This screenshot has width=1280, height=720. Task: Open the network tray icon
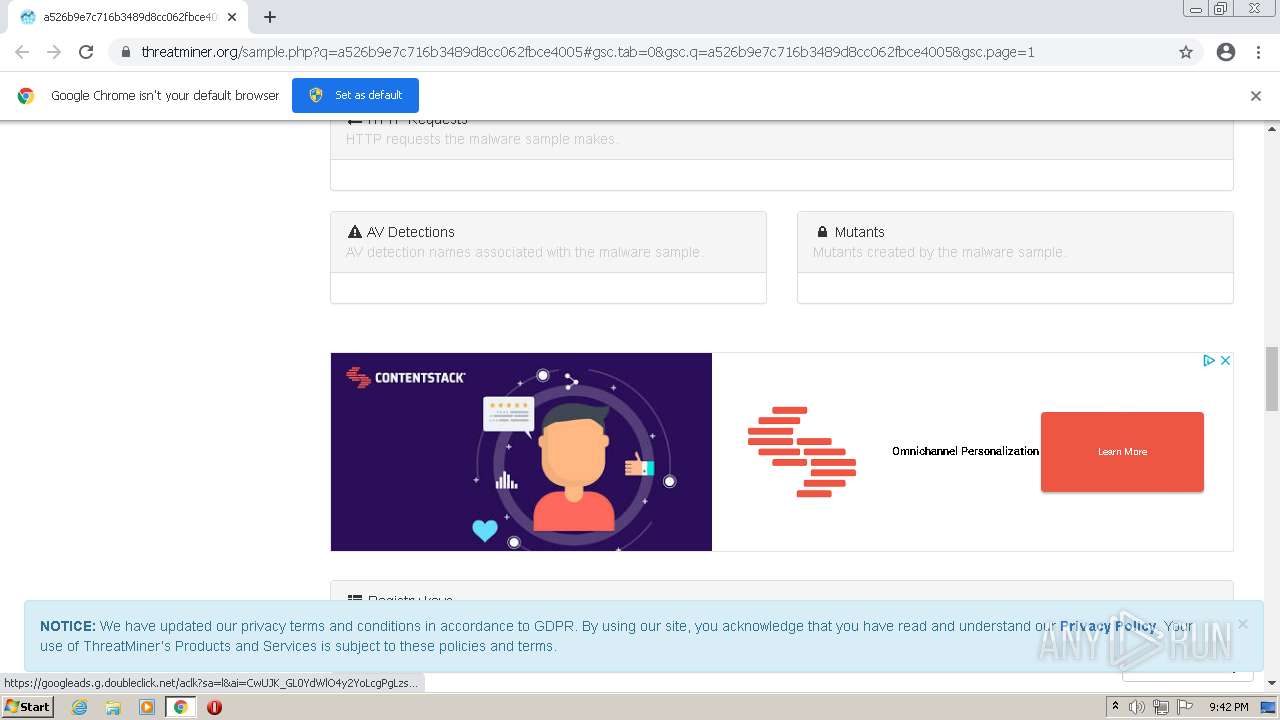coord(1161,707)
